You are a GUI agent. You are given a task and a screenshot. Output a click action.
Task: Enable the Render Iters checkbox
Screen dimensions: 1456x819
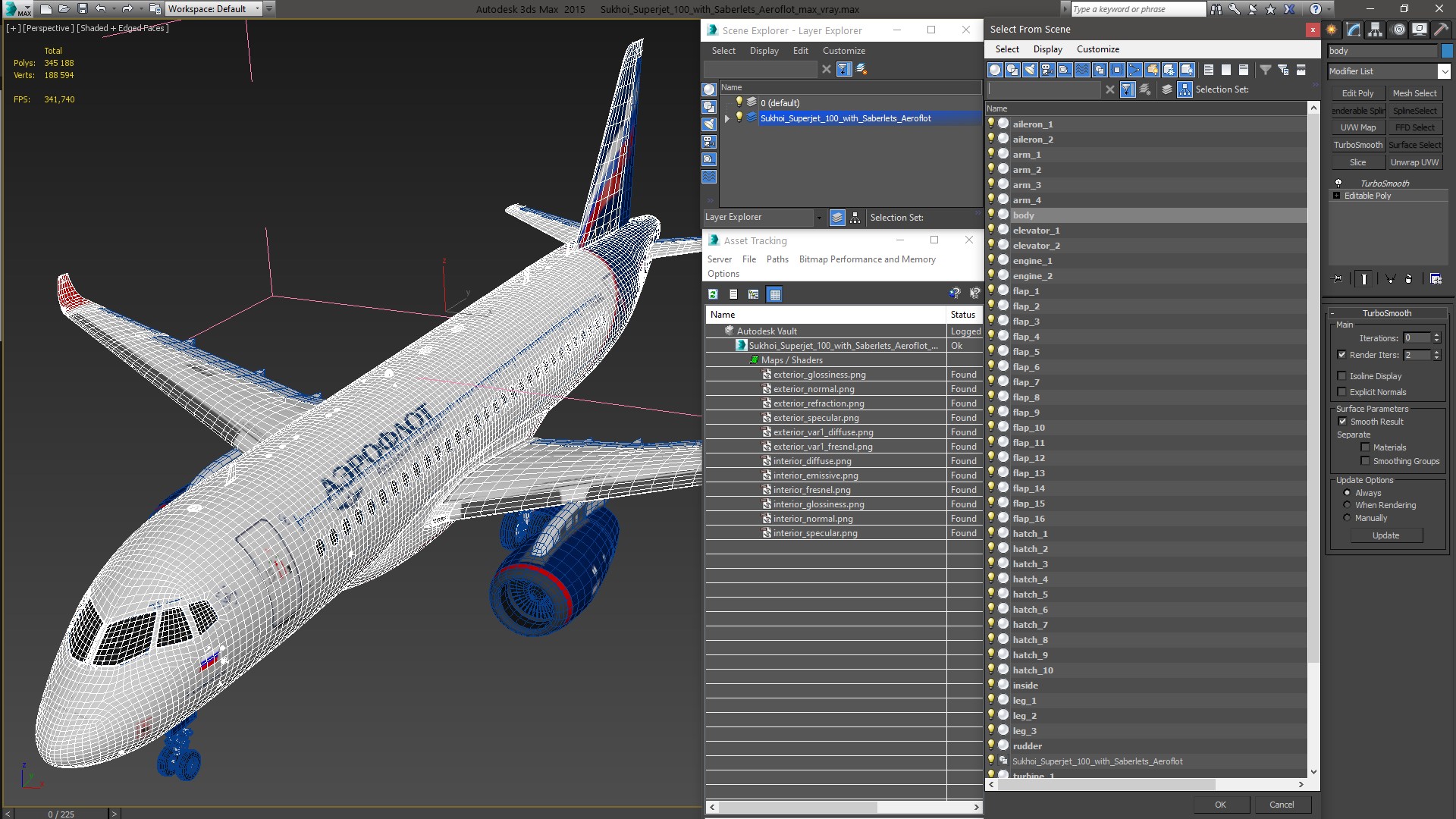(1341, 355)
